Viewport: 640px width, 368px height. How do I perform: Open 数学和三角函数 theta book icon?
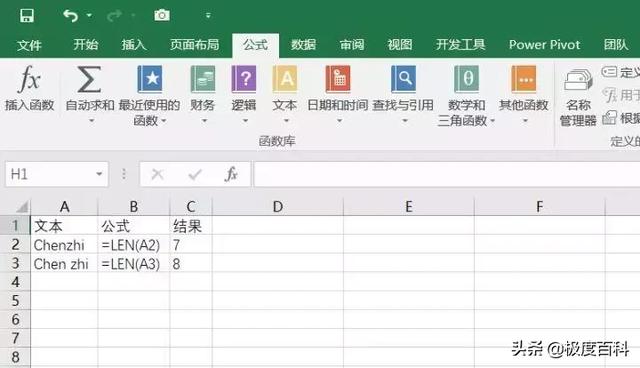(467, 79)
